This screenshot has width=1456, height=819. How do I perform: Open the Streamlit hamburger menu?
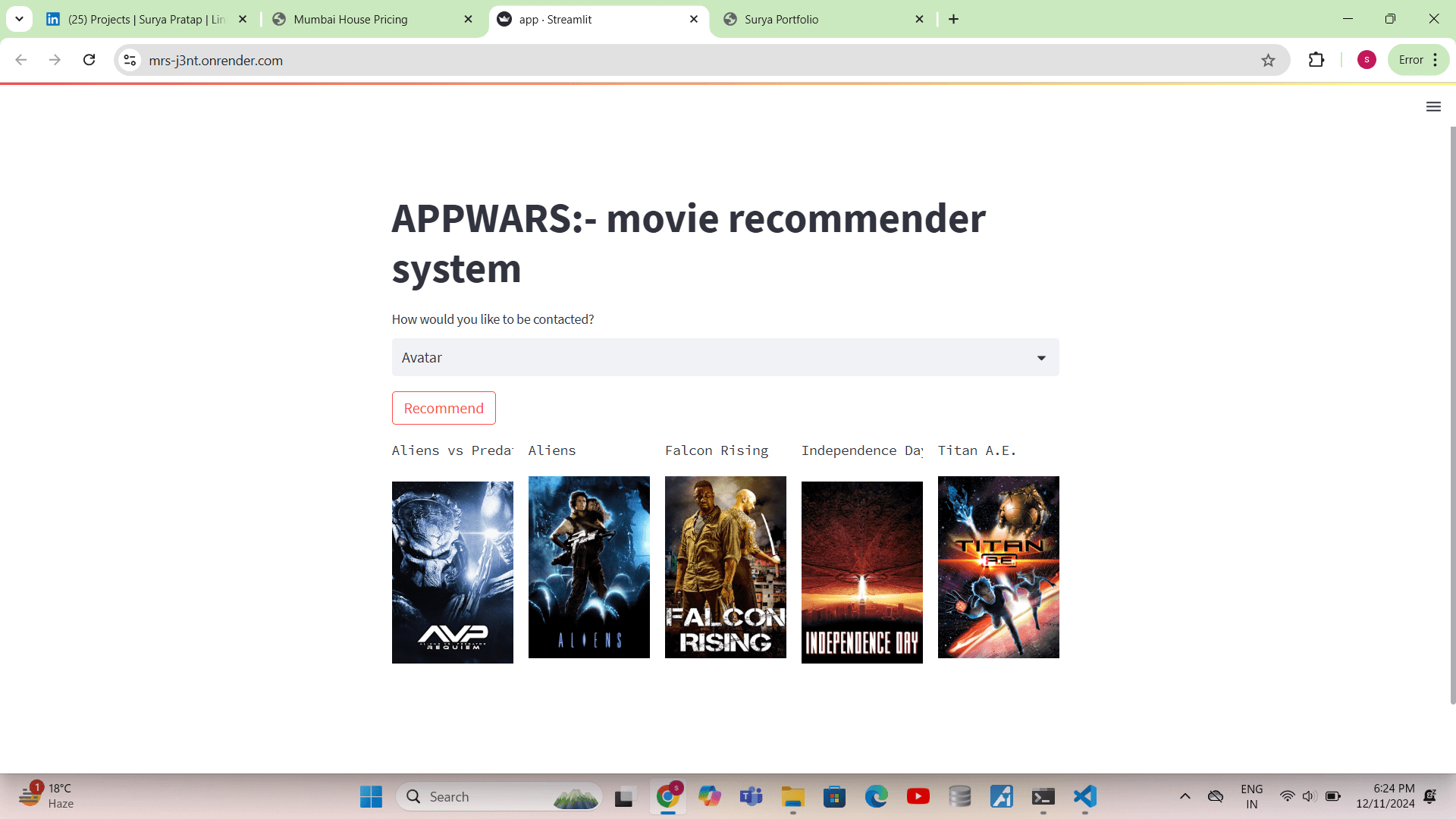pyautogui.click(x=1433, y=107)
